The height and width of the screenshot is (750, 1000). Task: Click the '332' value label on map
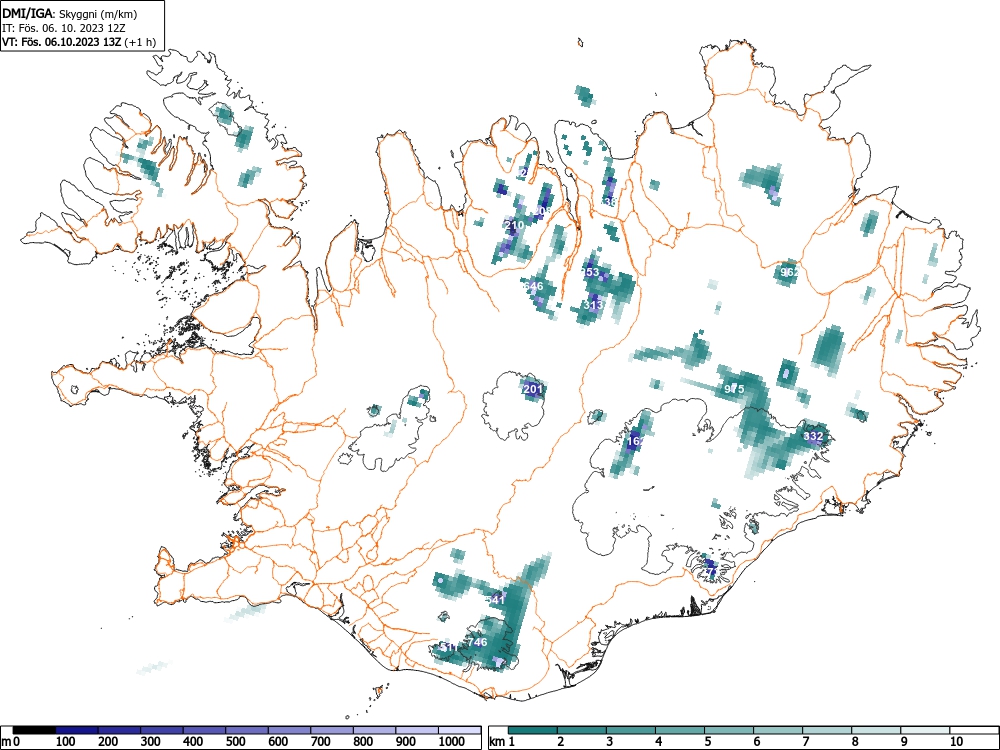click(813, 436)
